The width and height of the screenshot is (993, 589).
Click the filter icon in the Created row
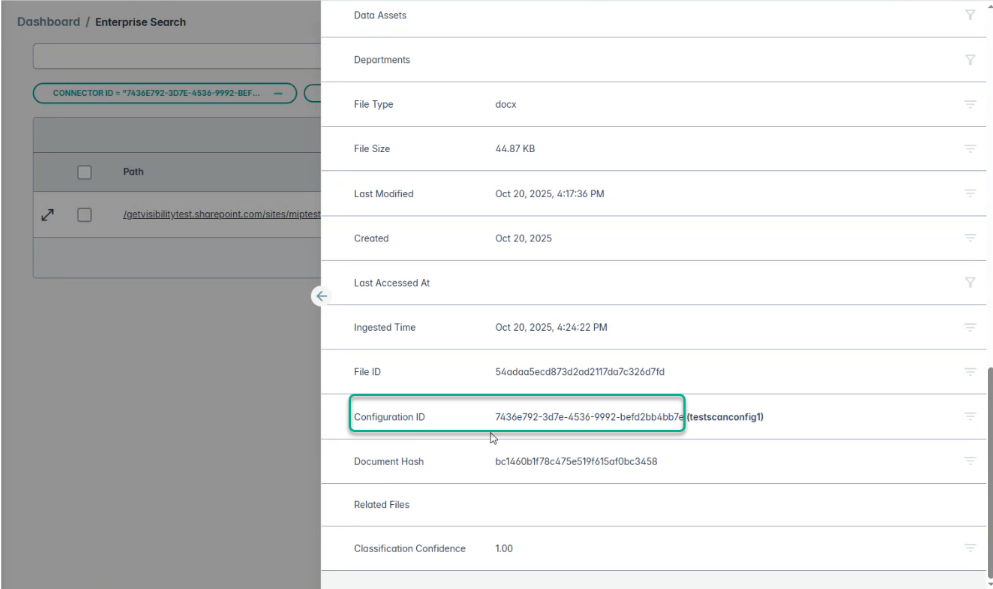(969, 238)
